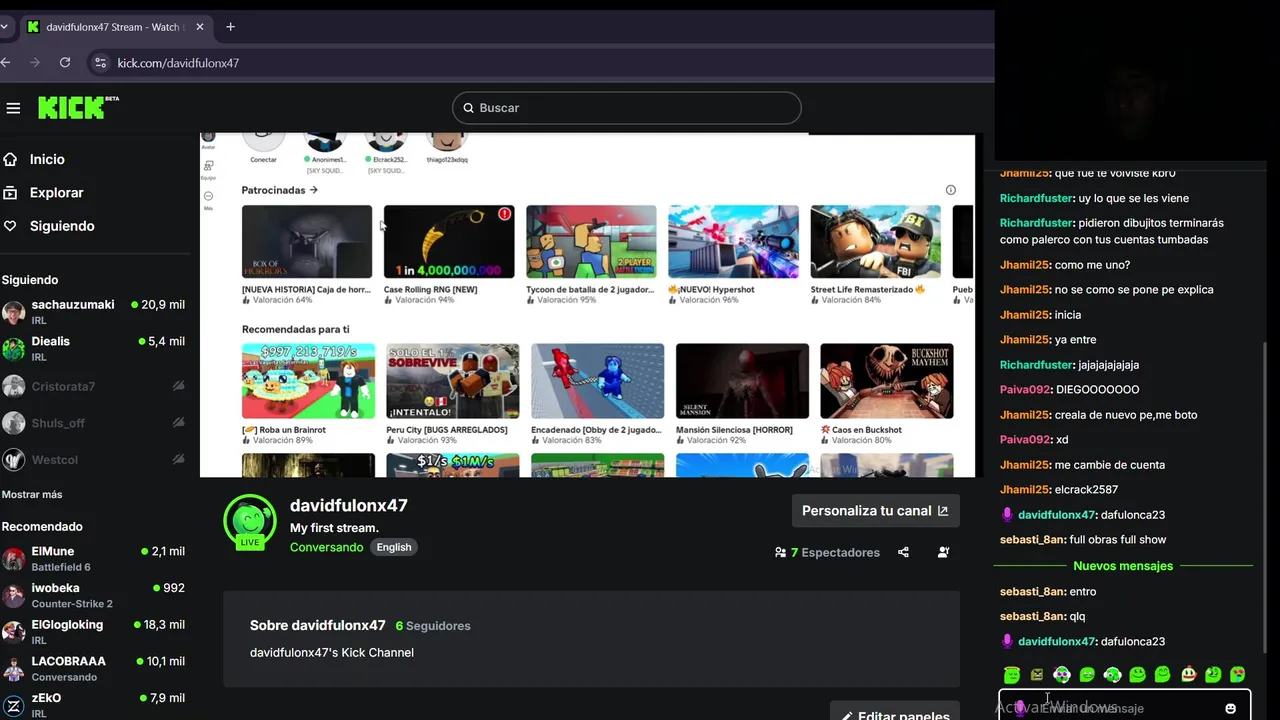
Task: Open the hamburger menu beside the Kick logo
Action: pos(13,108)
